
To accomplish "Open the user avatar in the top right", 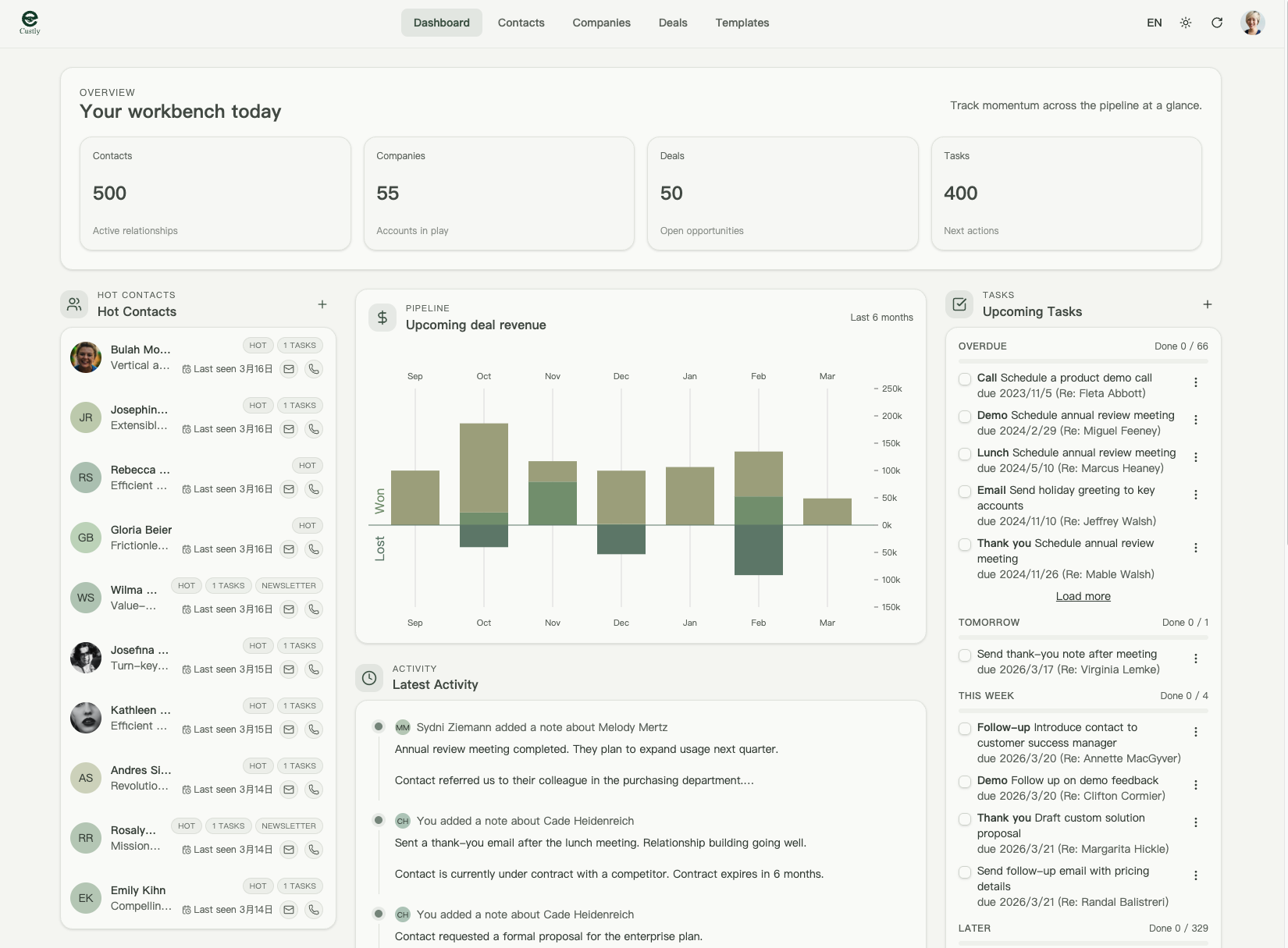I will (x=1252, y=23).
